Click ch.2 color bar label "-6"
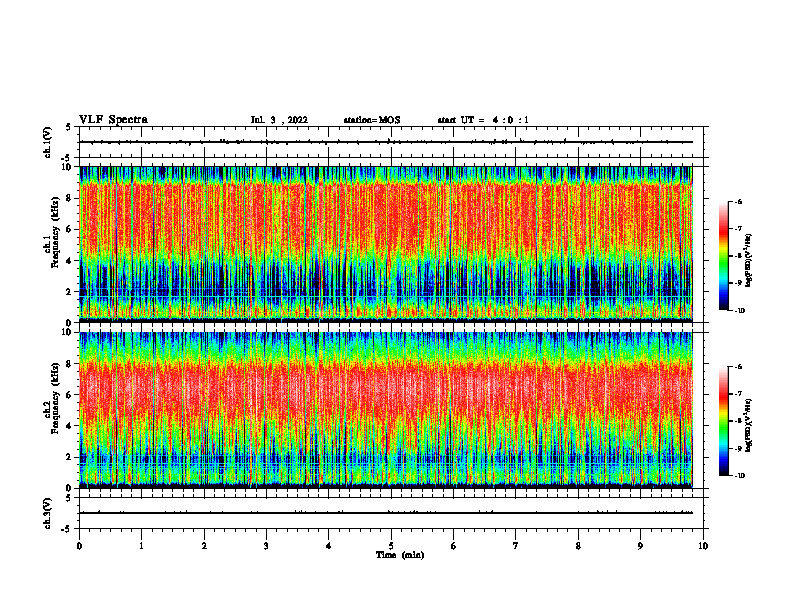 click(x=738, y=367)
